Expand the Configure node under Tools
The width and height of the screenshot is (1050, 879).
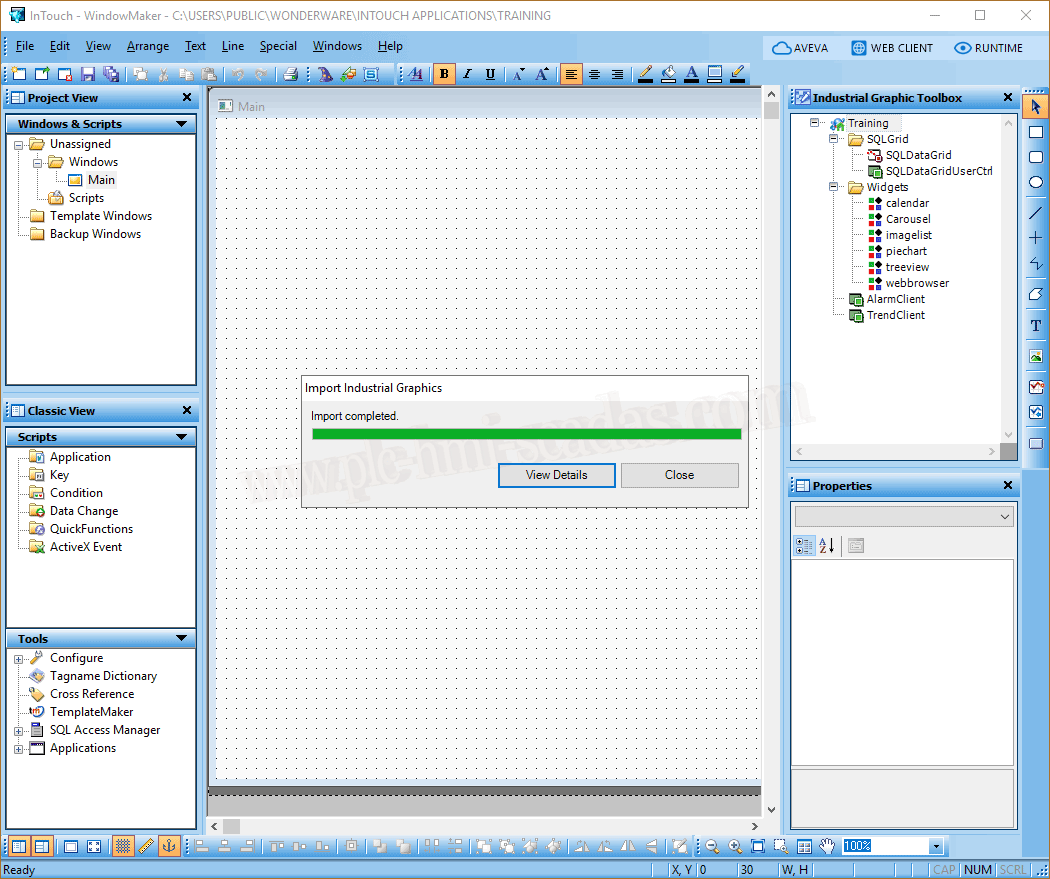[x=18, y=659]
